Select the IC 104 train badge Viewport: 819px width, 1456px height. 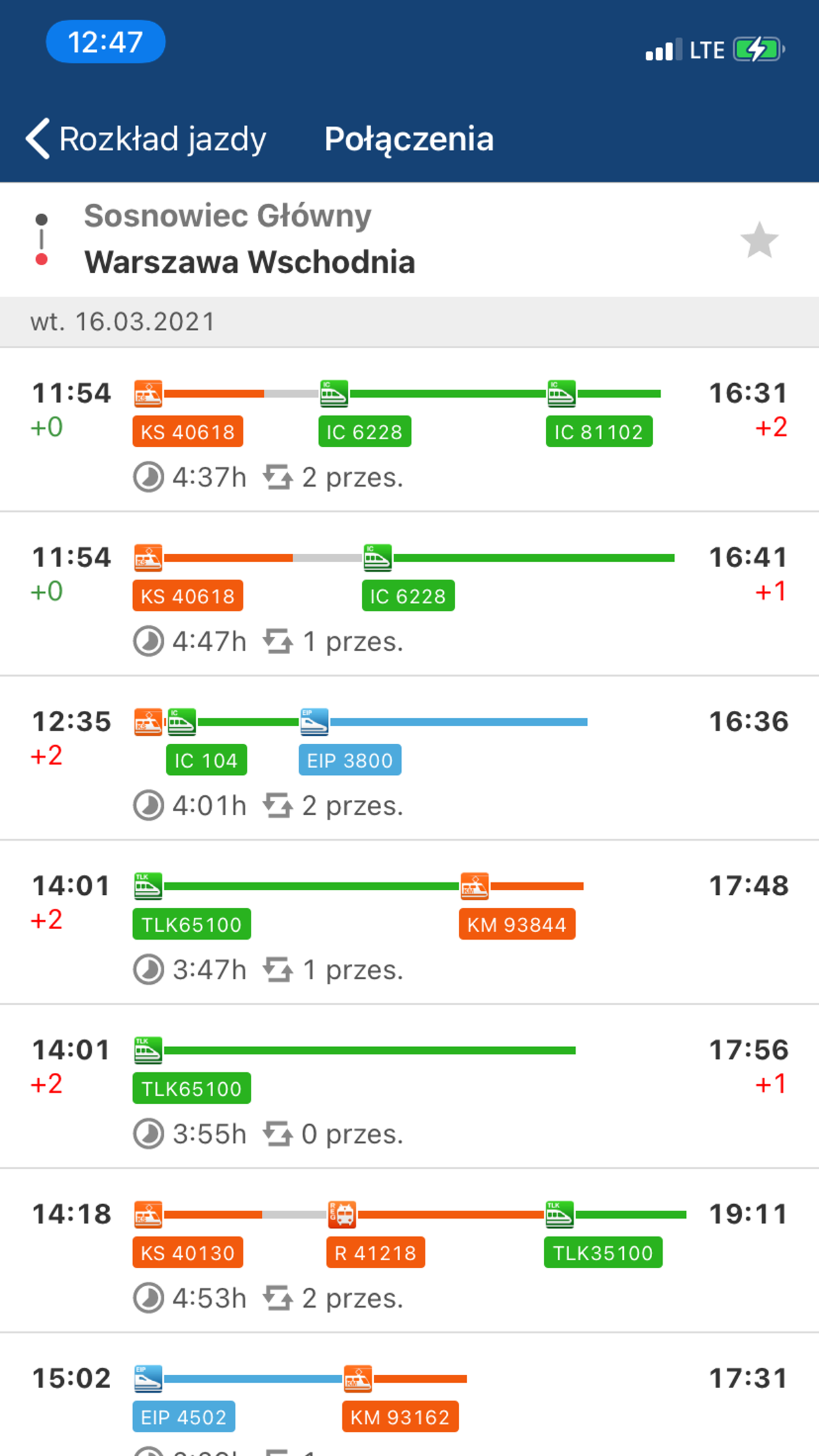[206, 760]
